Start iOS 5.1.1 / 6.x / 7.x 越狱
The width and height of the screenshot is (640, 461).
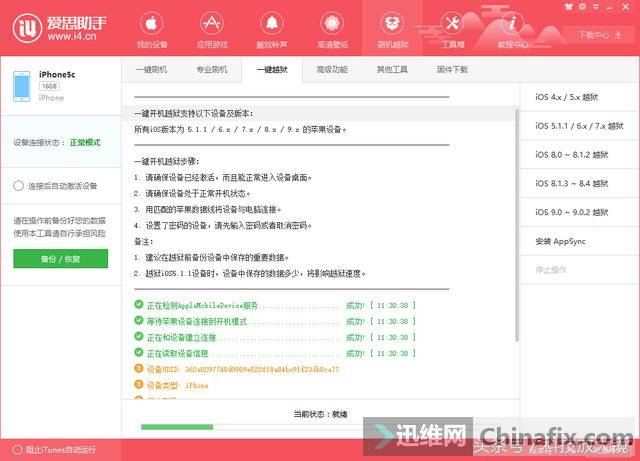580,126
